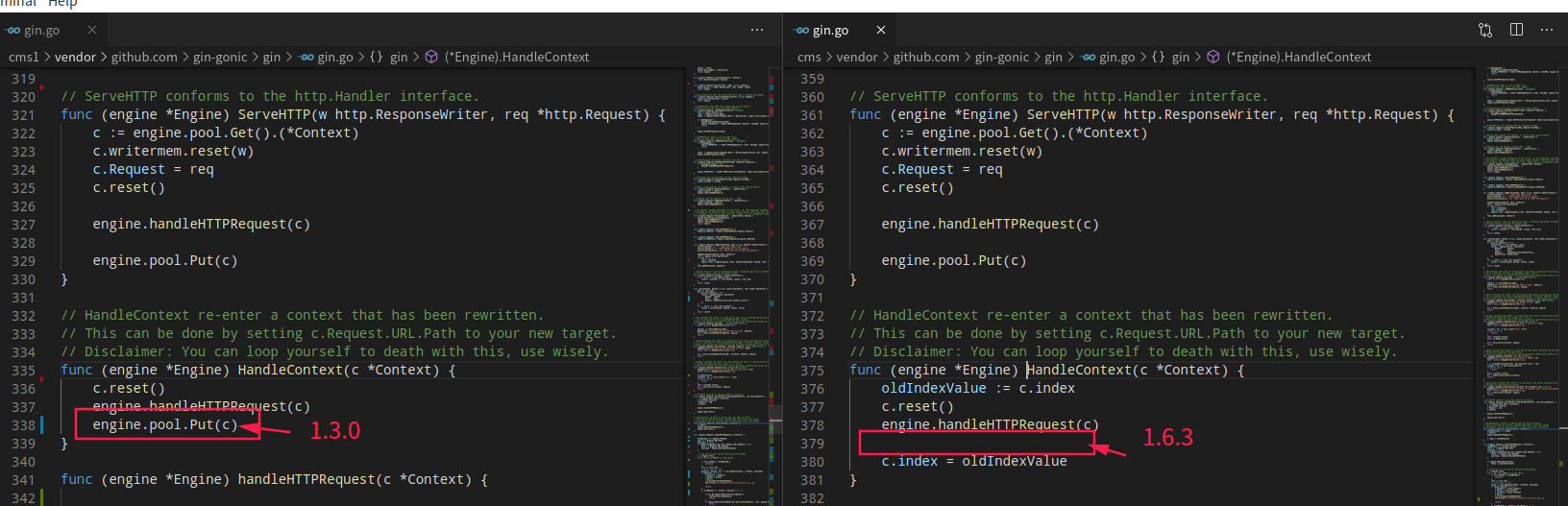Click the Go file icon on right gin.go tab

click(x=801, y=30)
